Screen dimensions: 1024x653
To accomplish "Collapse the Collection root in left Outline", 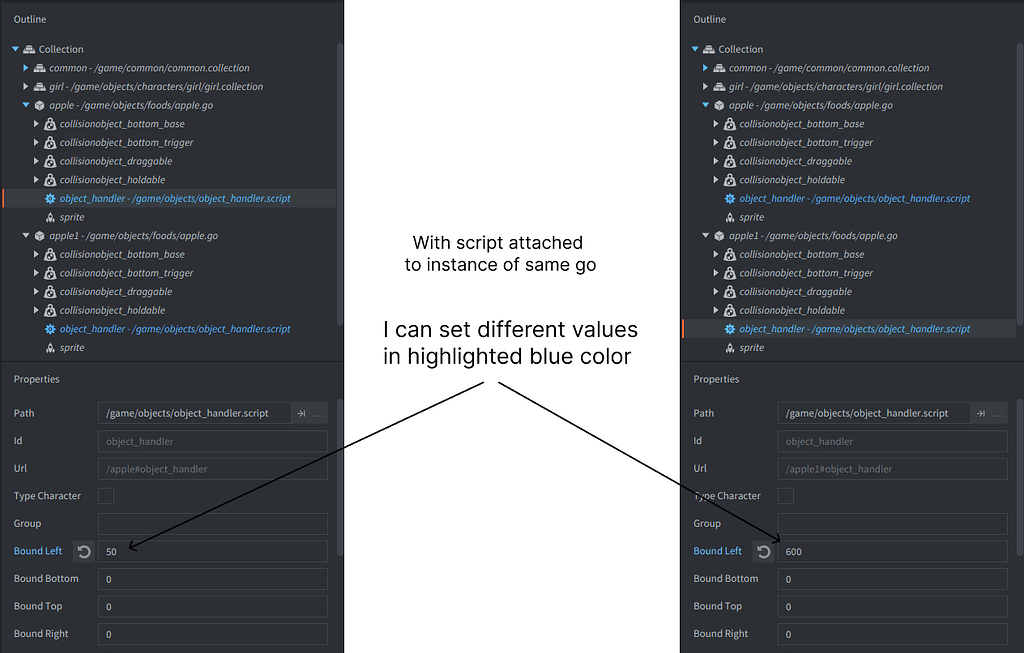I will pos(14,48).
